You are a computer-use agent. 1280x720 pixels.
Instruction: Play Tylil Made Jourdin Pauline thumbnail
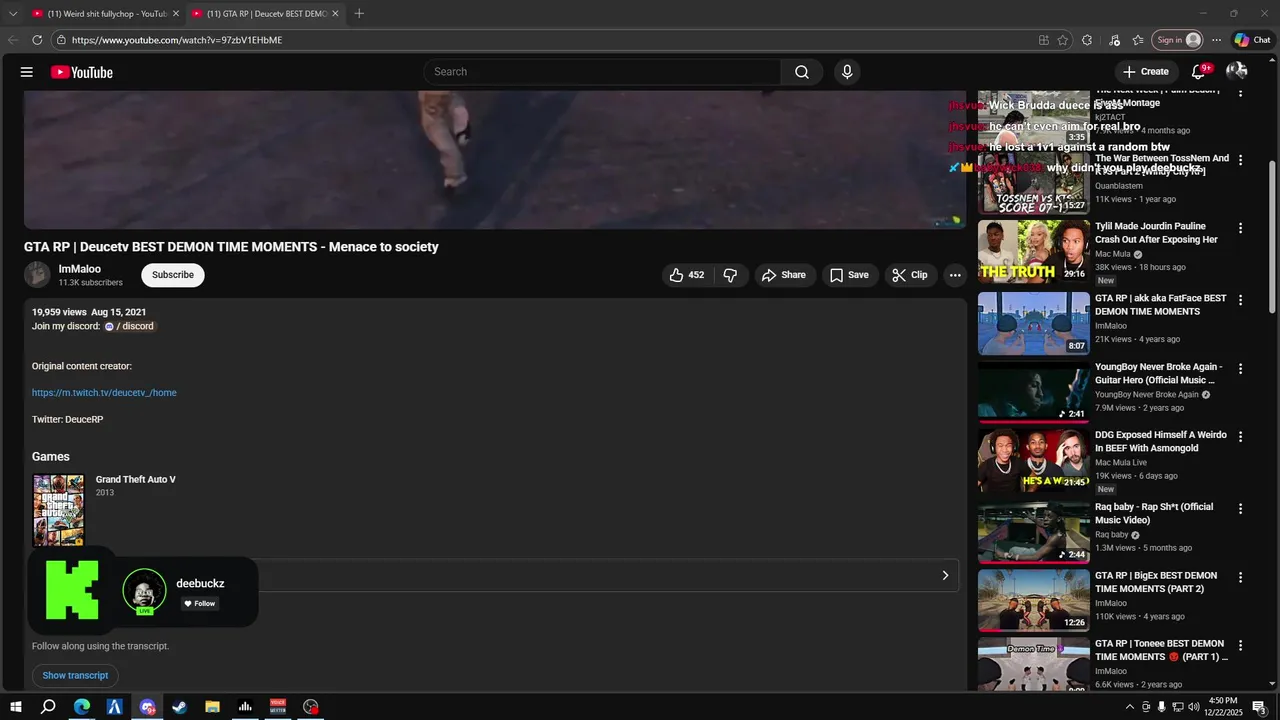click(x=1034, y=252)
